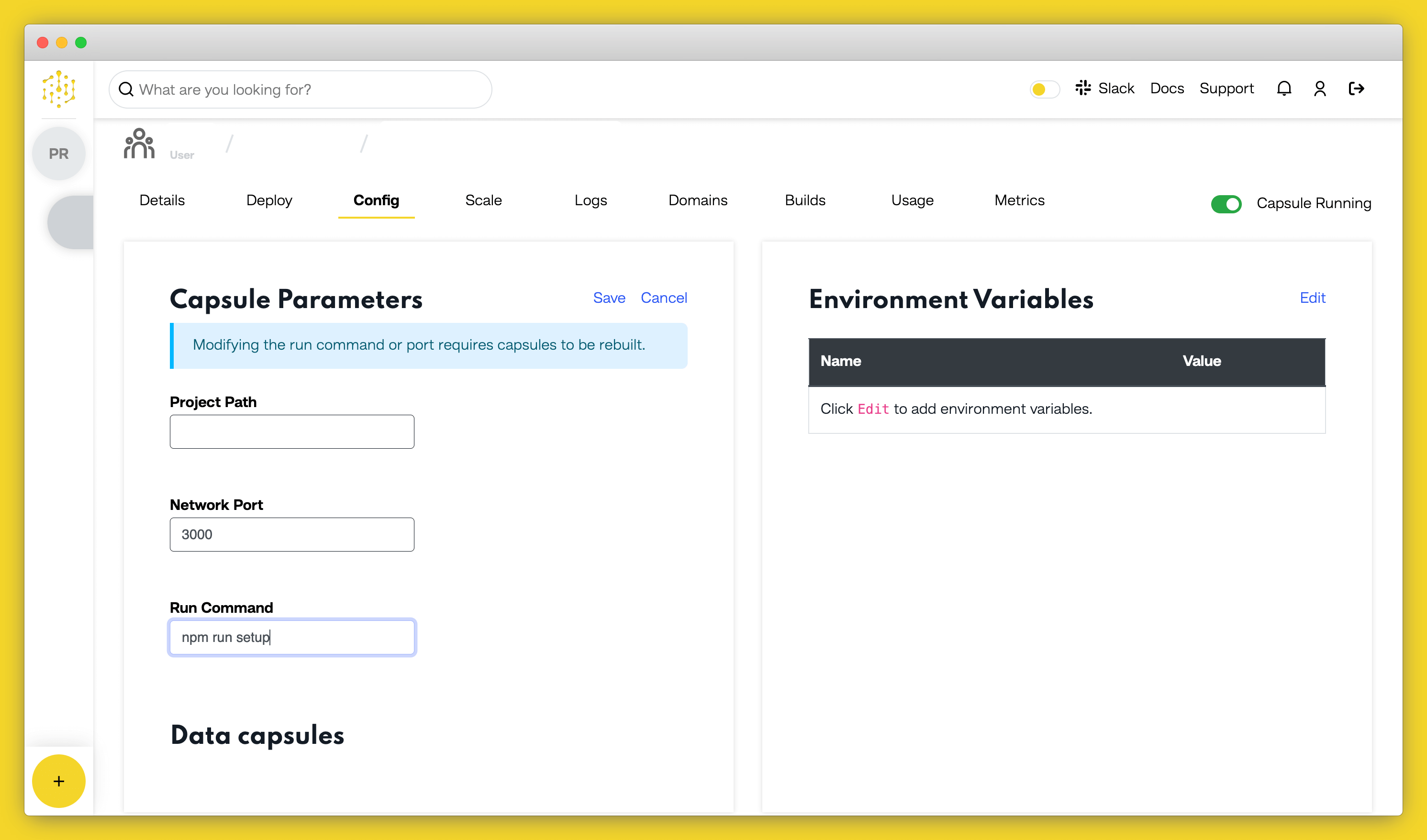Image resolution: width=1427 pixels, height=840 pixels.
Task: Edit the Environment Variables
Action: [x=1312, y=298]
